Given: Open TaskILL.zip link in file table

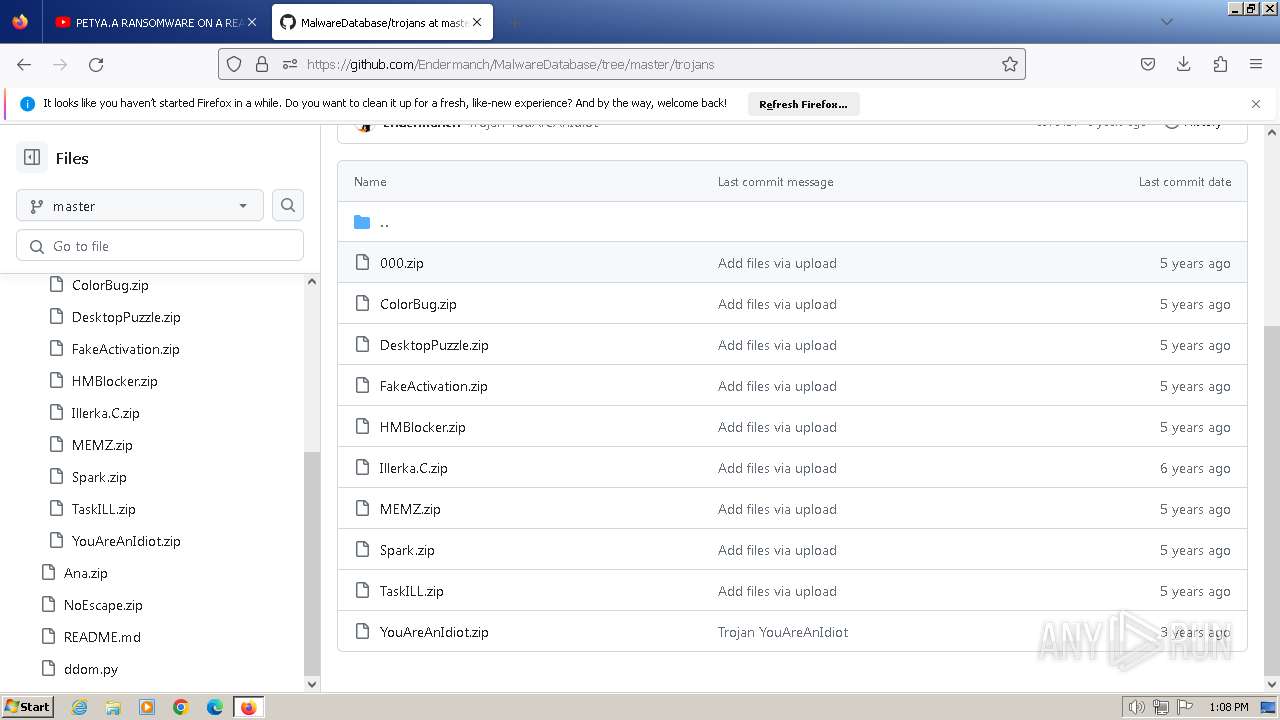Looking at the screenshot, I should [x=412, y=591].
